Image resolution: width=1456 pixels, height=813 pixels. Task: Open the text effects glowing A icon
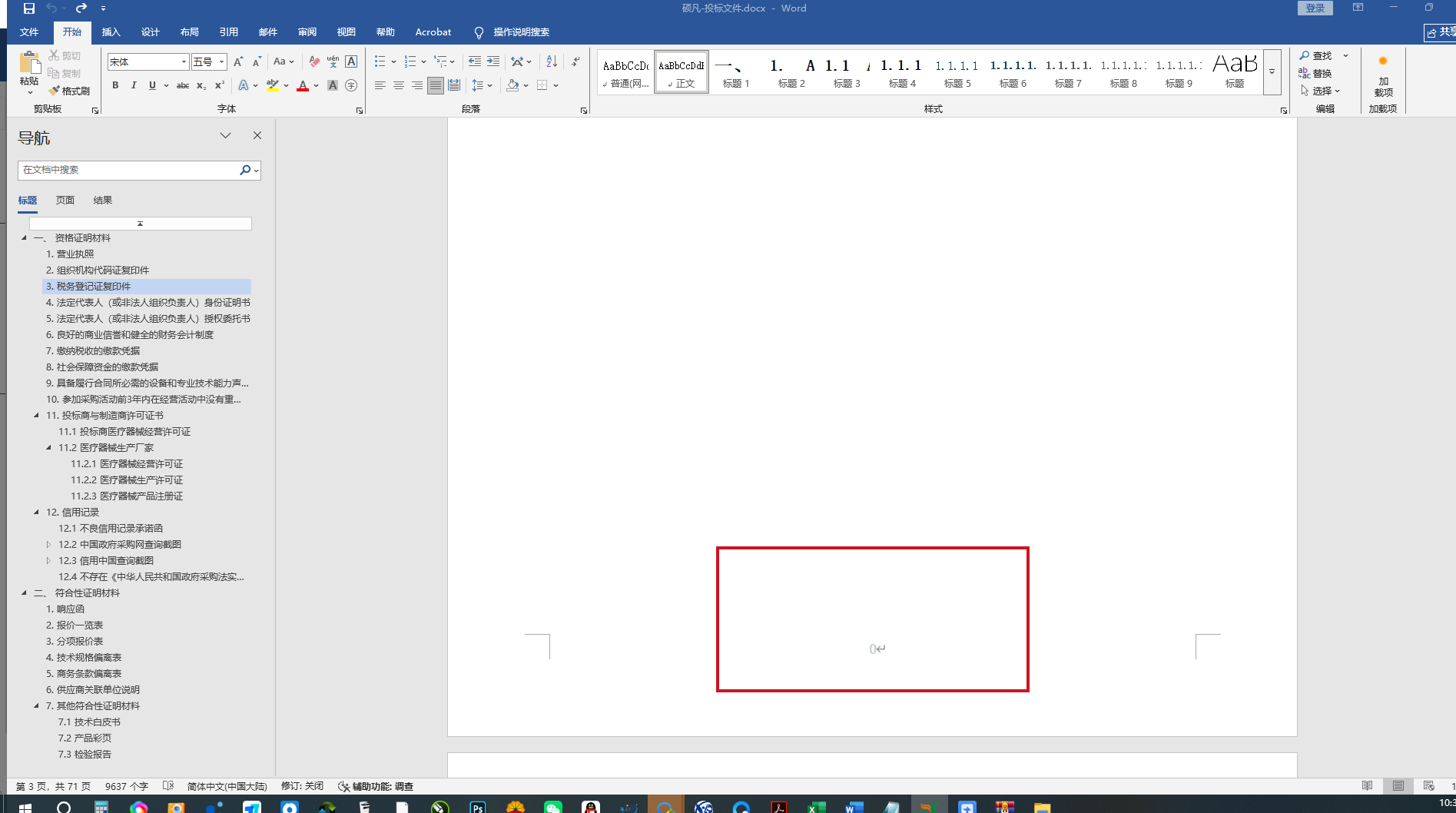(244, 85)
